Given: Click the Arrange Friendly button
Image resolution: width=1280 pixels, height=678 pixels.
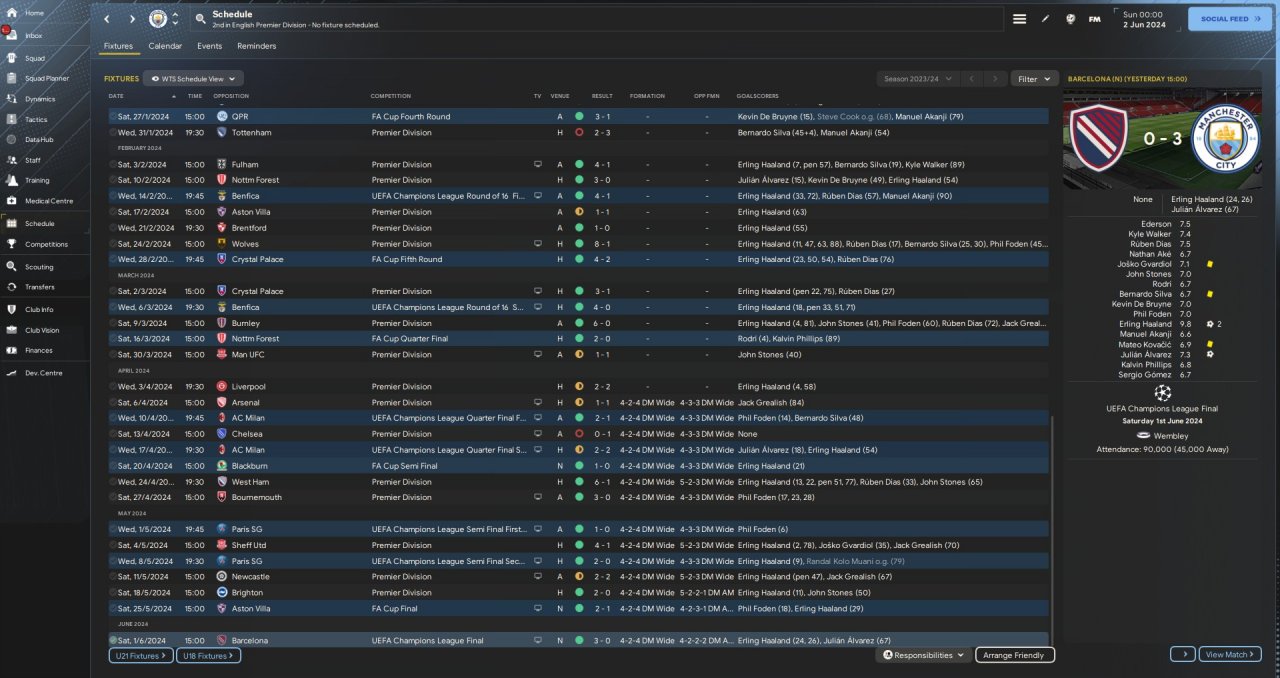Looking at the screenshot, I should pos(1015,655).
